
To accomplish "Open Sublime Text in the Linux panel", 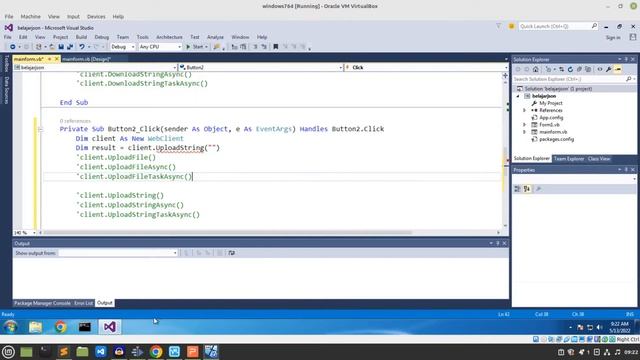I will tap(64, 351).
